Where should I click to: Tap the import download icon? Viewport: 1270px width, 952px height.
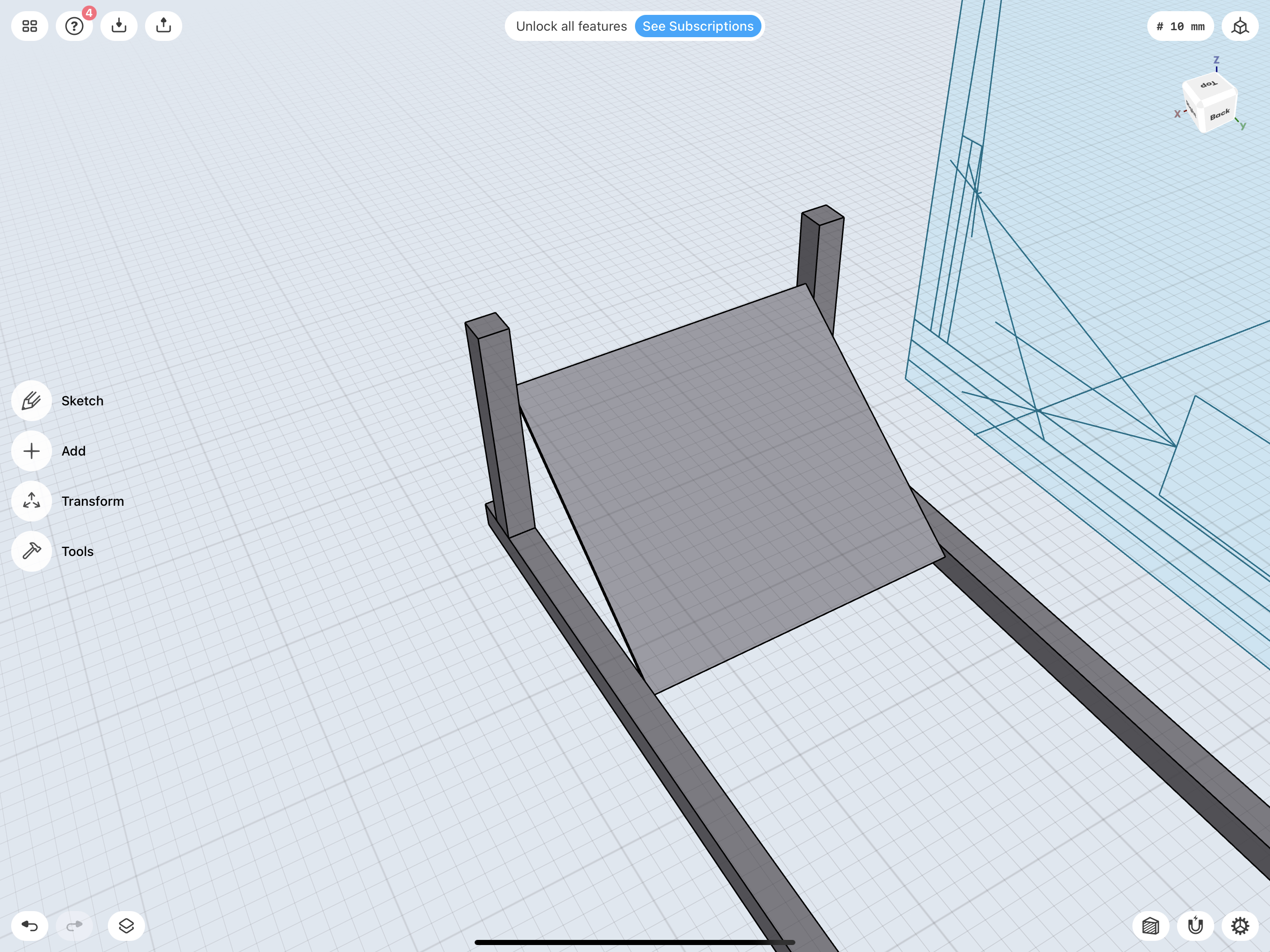[x=119, y=26]
